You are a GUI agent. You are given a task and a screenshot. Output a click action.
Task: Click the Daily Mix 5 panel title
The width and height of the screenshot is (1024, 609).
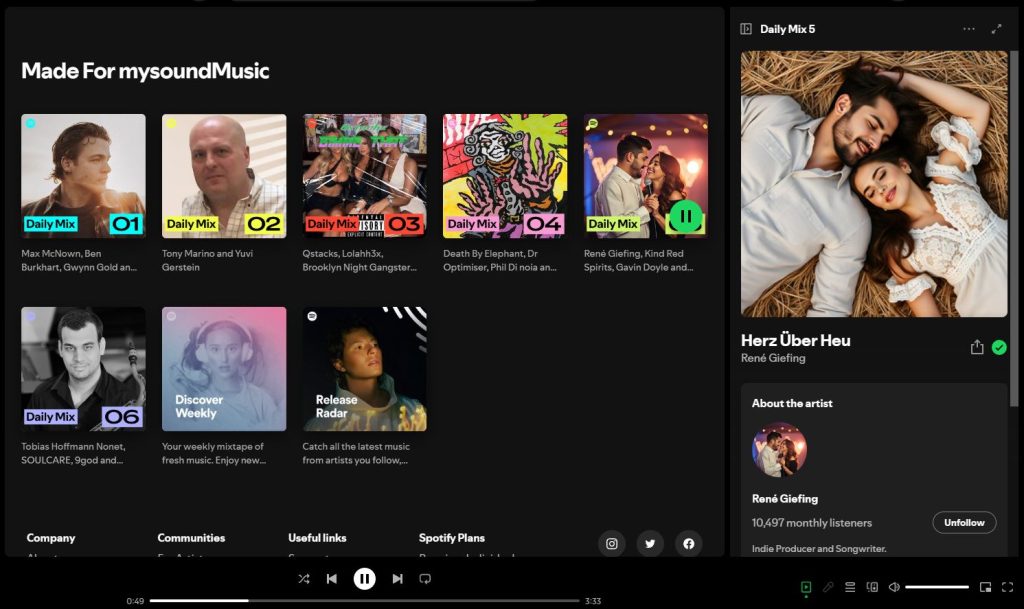pos(788,29)
